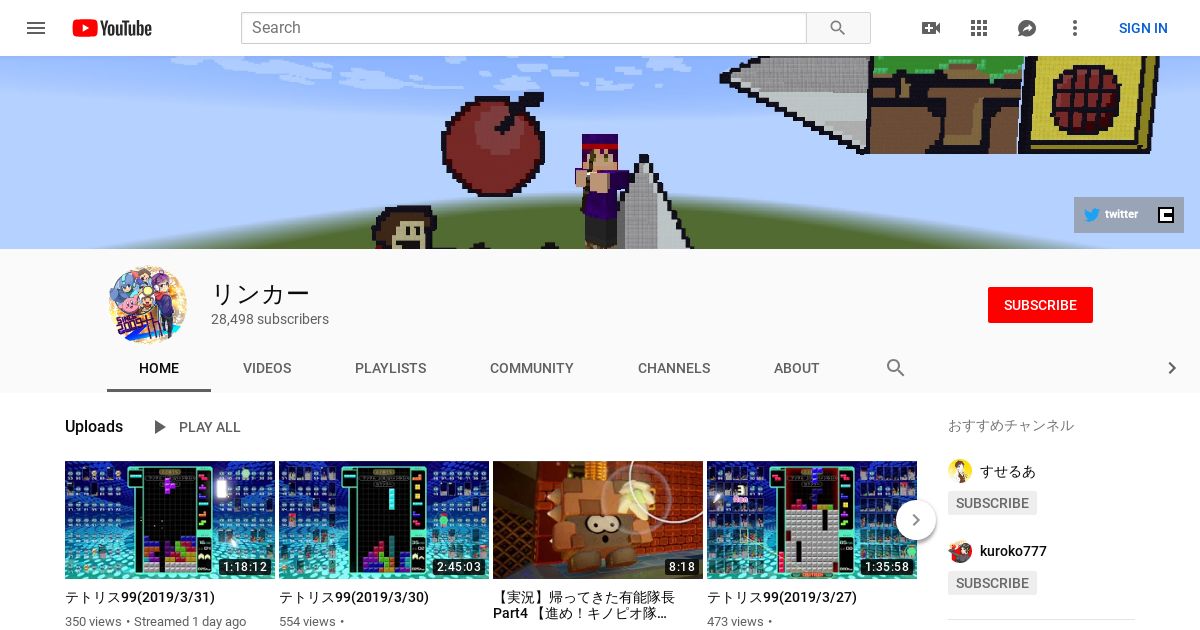The width and height of the screenshot is (1200, 630).
Task: Open the three-dot settings menu
Action: [x=1075, y=28]
